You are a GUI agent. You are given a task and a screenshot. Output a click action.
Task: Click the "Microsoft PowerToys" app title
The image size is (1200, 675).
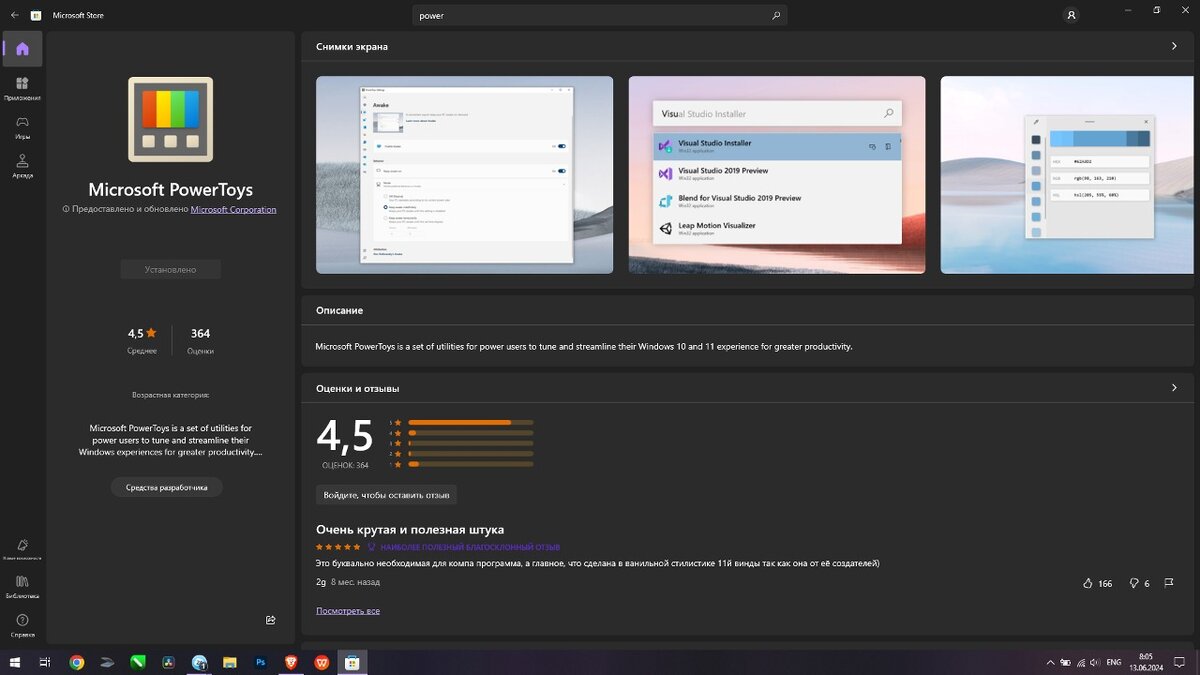(170, 189)
